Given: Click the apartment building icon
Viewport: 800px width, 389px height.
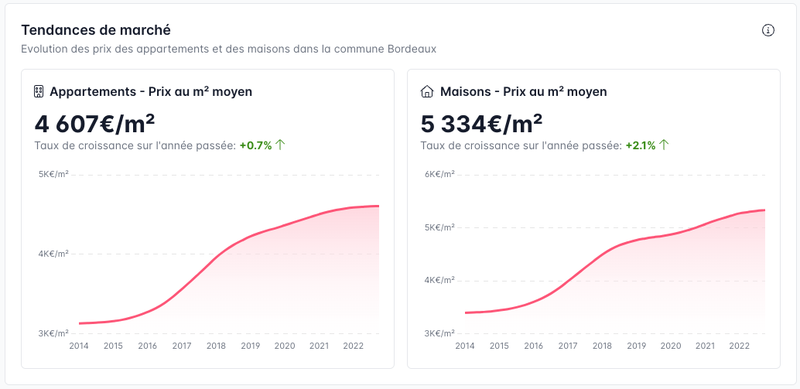Looking at the screenshot, I should tap(39, 92).
